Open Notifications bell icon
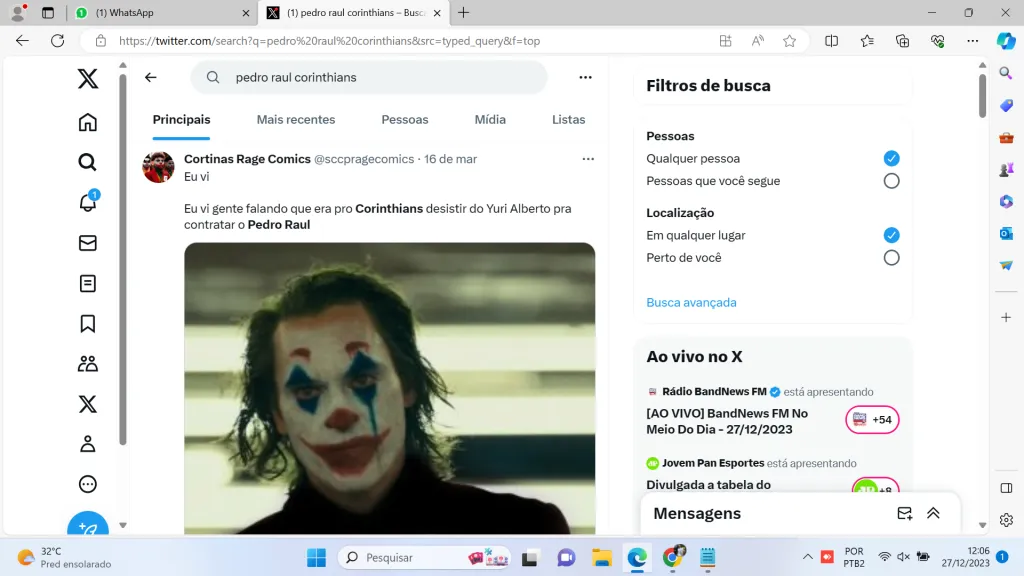The image size is (1024, 576). tap(88, 203)
